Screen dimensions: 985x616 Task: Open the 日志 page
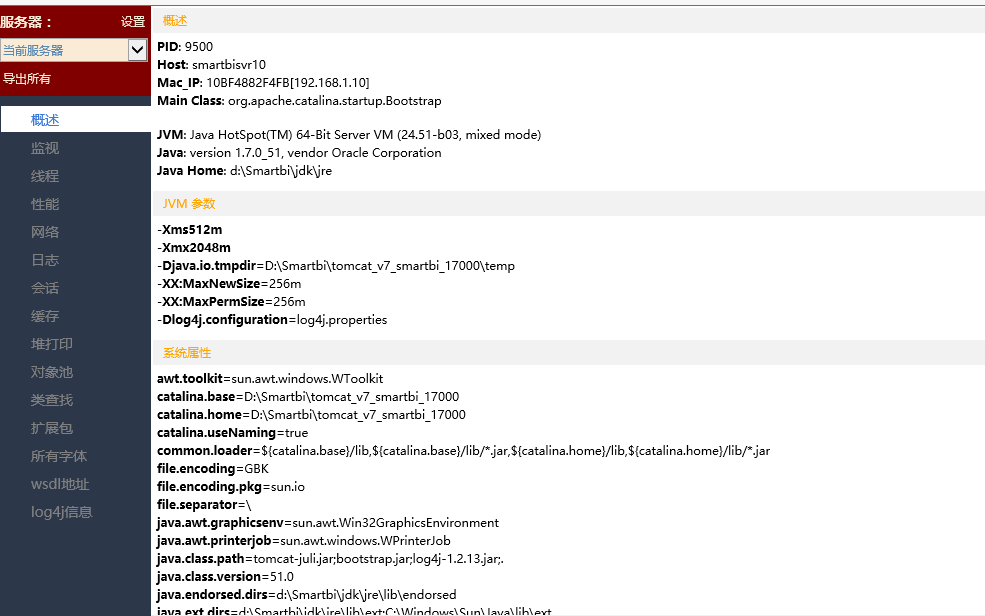45,260
